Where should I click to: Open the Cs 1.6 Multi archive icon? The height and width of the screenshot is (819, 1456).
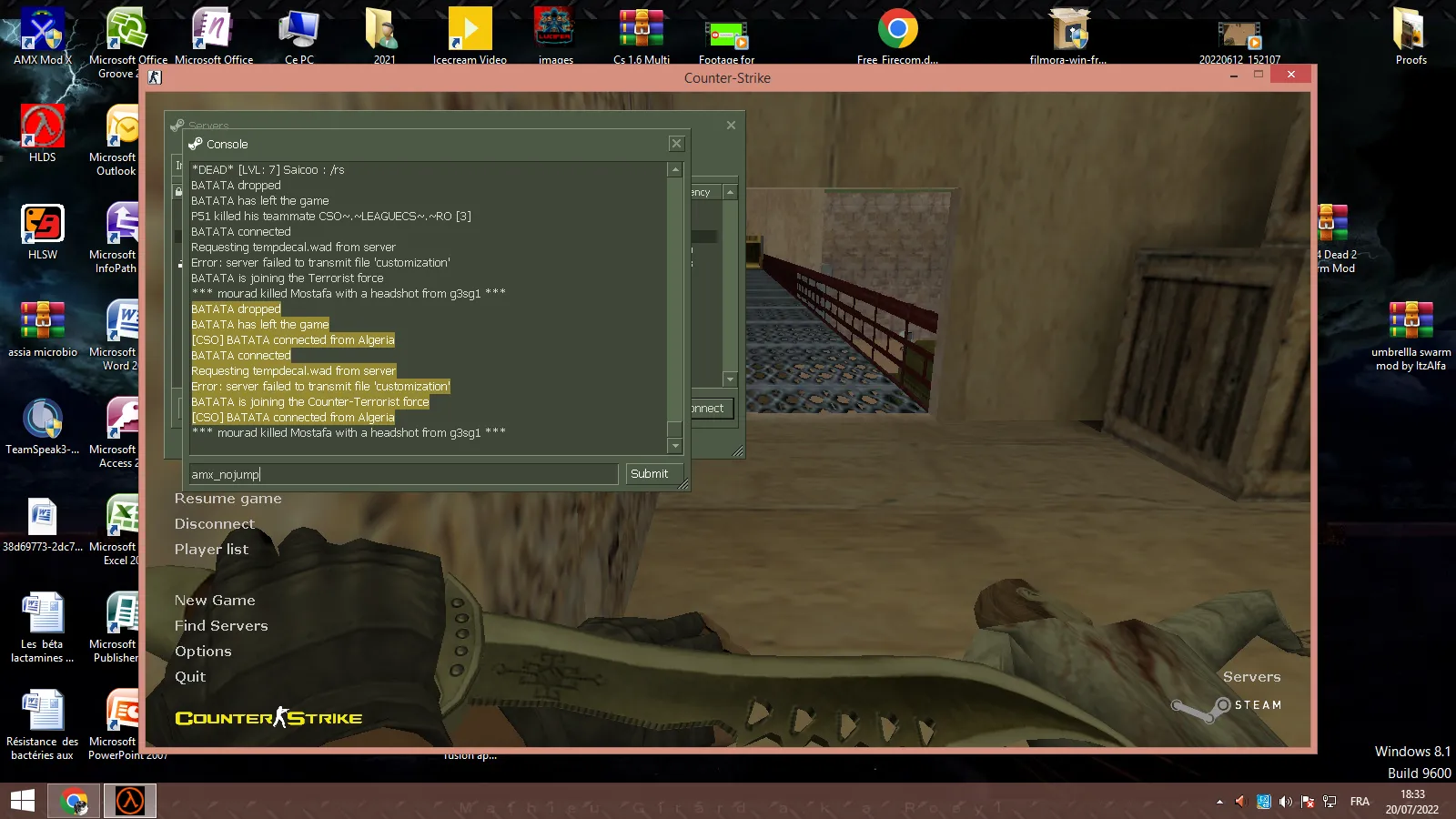tap(642, 36)
